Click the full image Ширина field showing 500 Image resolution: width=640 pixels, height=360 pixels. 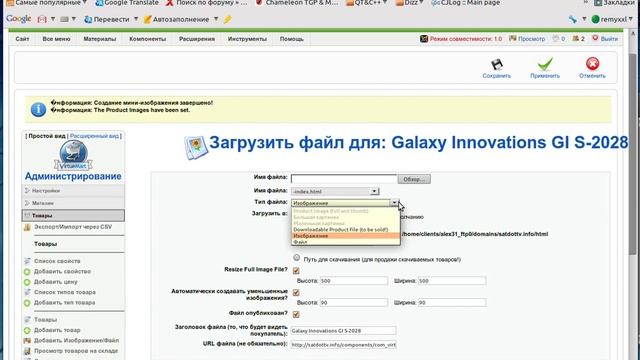(x=452, y=281)
